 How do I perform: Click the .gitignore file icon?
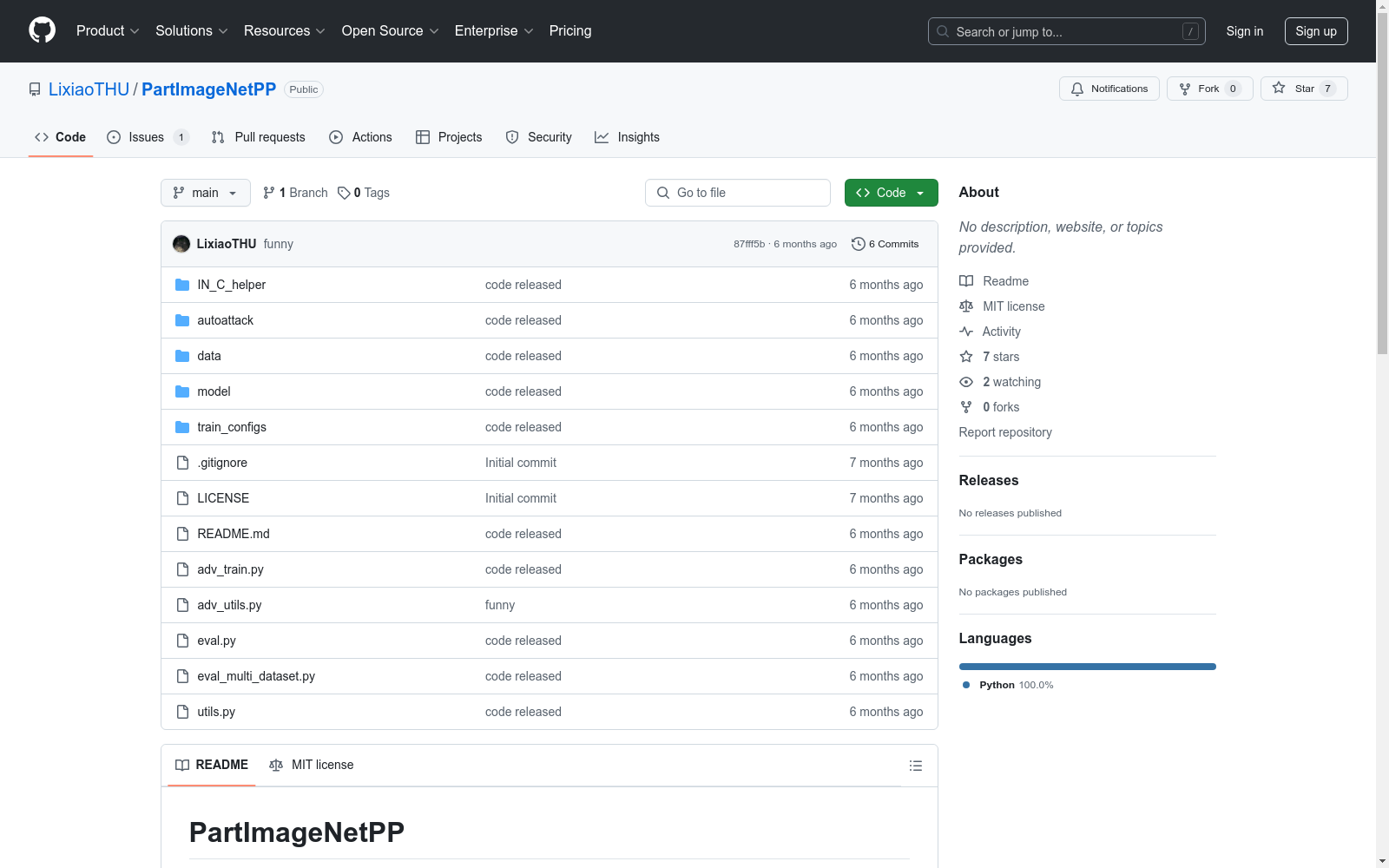182,463
